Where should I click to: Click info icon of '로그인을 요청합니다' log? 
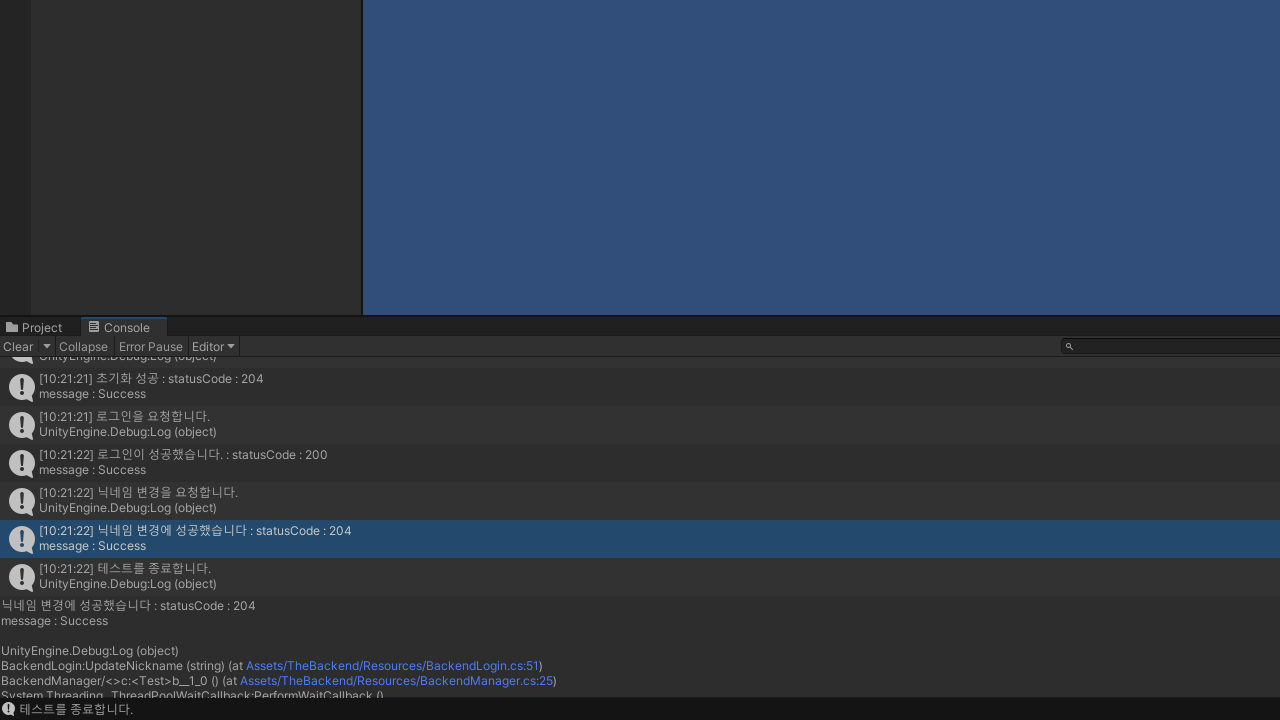pyautogui.click(x=21, y=425)
